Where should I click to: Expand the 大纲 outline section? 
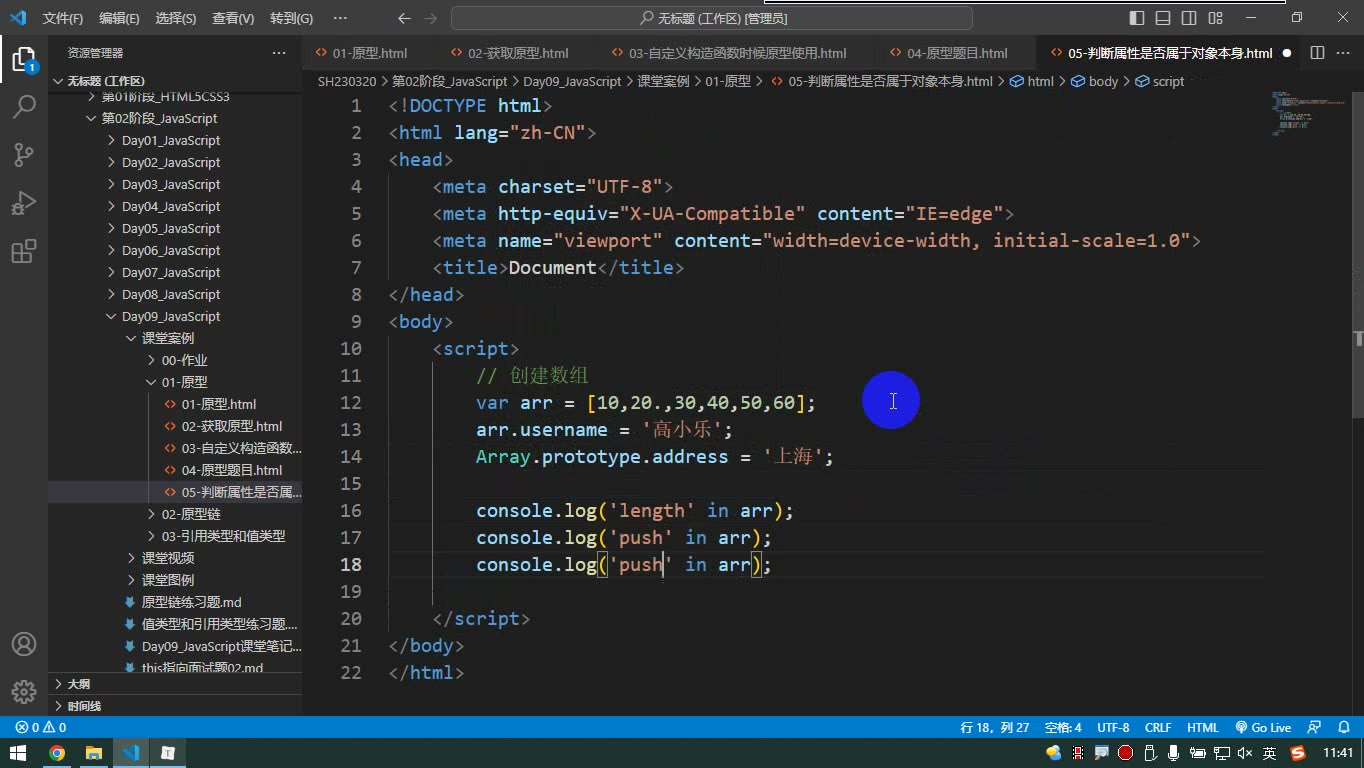78,684
